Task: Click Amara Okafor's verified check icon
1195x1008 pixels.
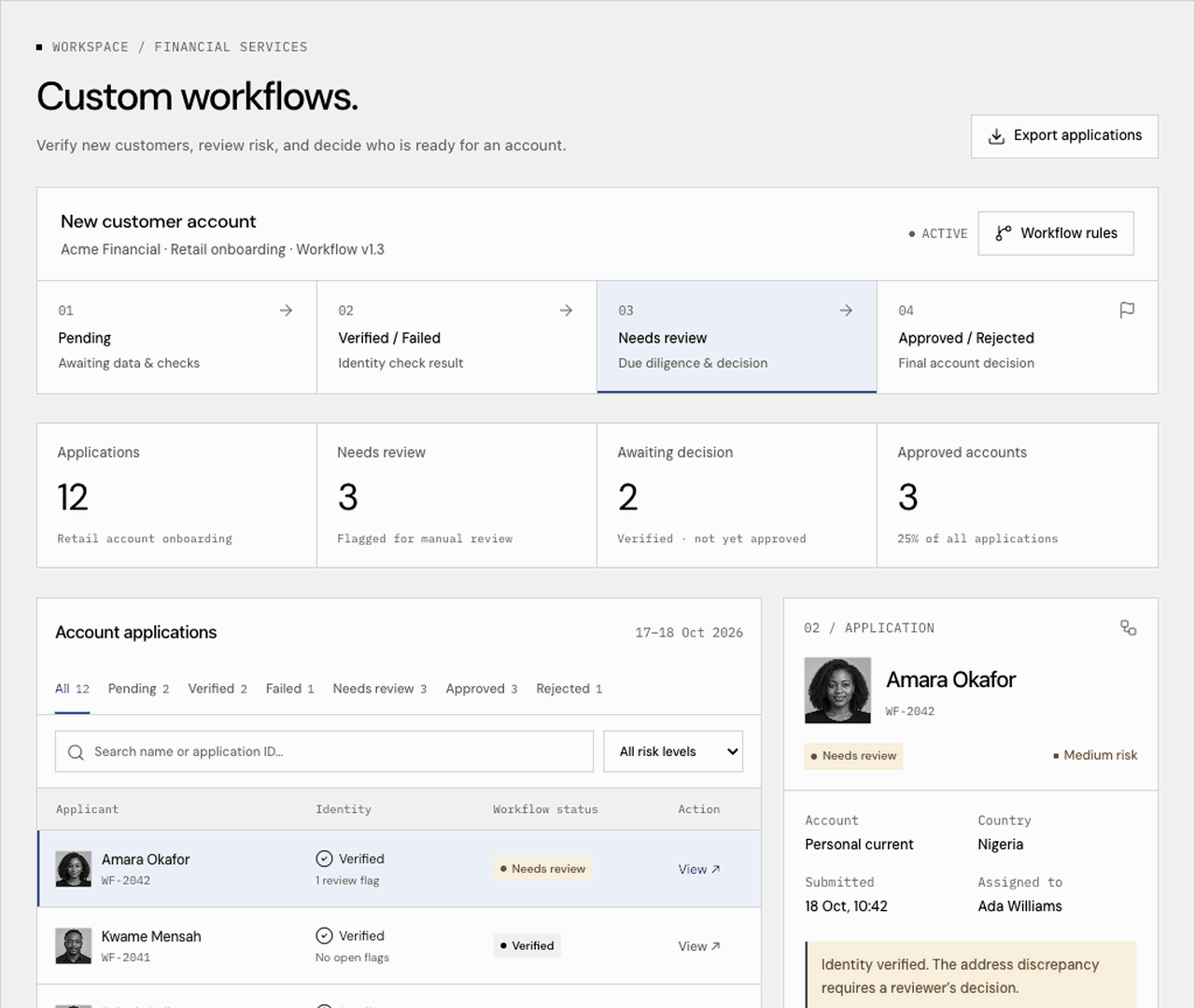Action: pyautogui.click(x=324, y=859)
